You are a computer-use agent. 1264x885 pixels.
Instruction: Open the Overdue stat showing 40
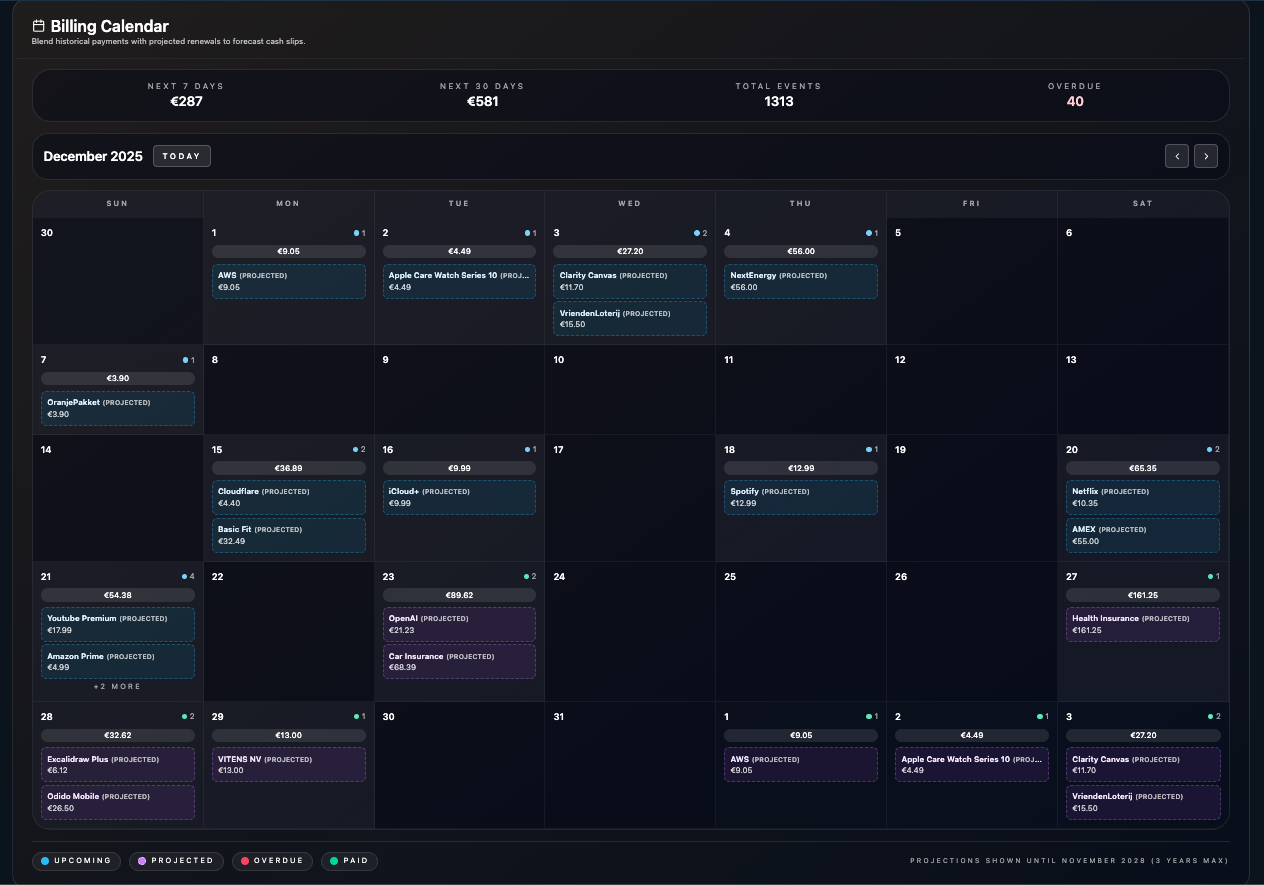[x=1075, y=94]
